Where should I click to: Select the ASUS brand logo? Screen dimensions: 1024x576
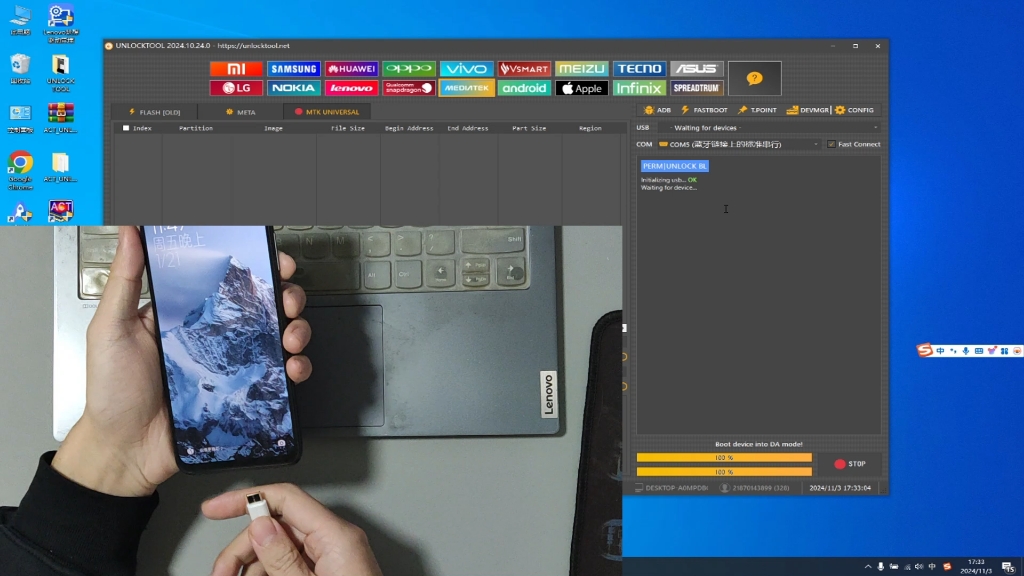click(696, 69)
